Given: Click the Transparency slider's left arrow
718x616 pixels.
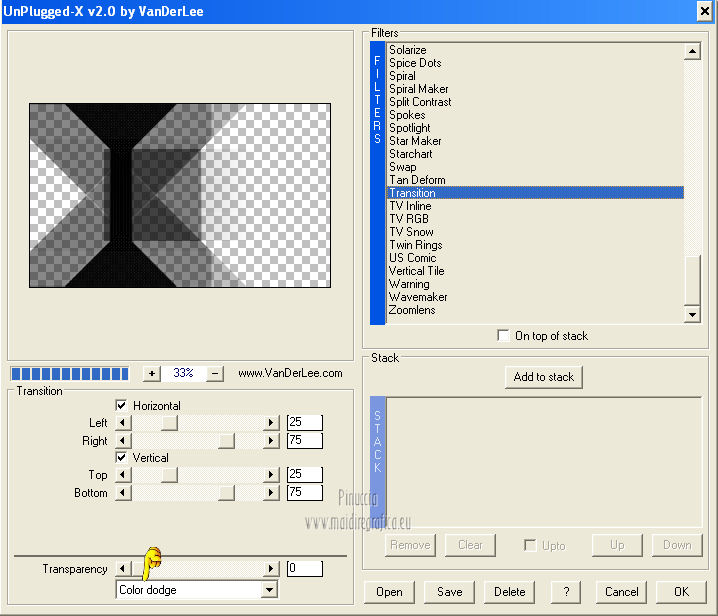Looking at the screenshot, I should tap(123, 569).
